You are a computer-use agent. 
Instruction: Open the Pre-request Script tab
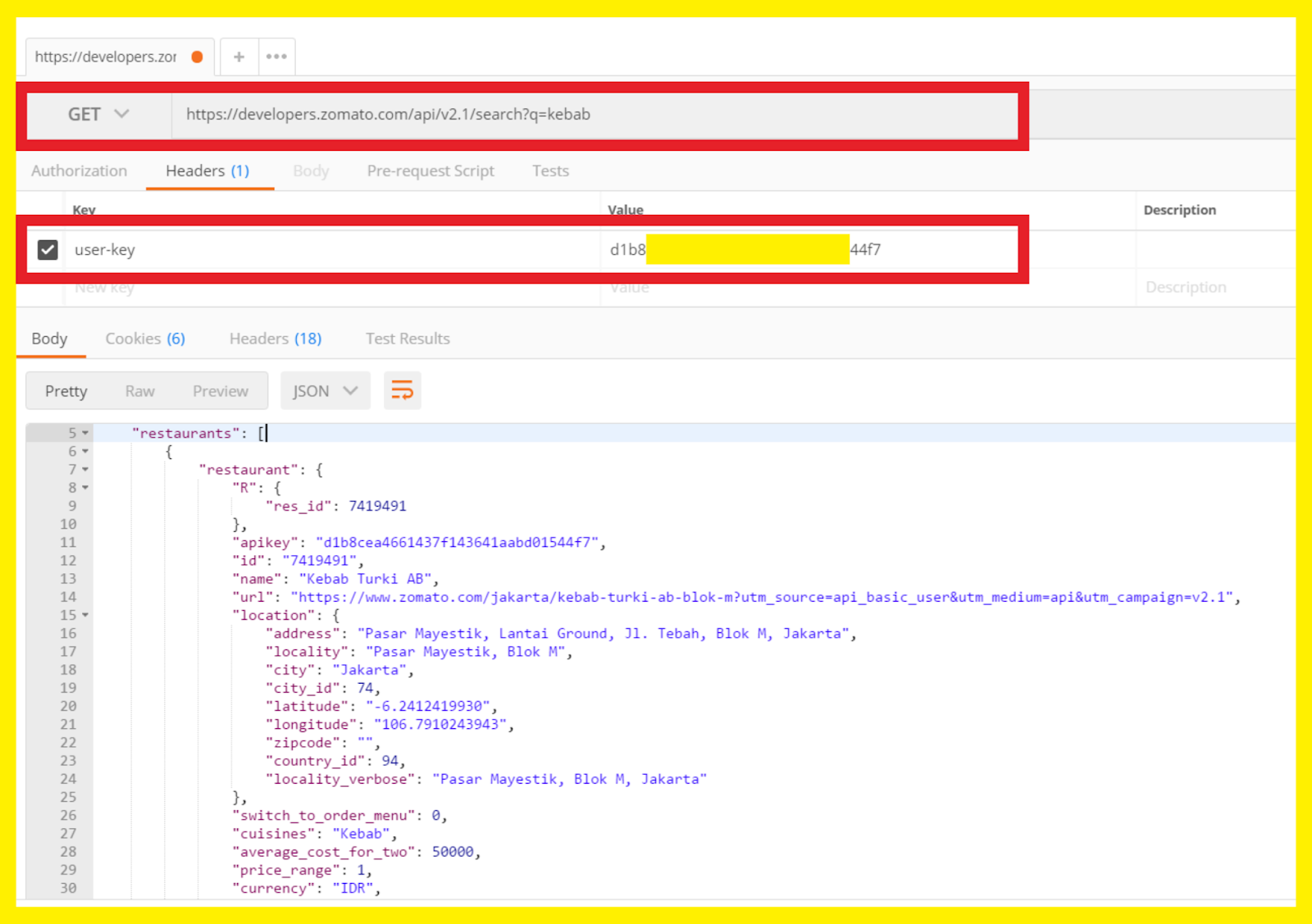click(430, 171)
